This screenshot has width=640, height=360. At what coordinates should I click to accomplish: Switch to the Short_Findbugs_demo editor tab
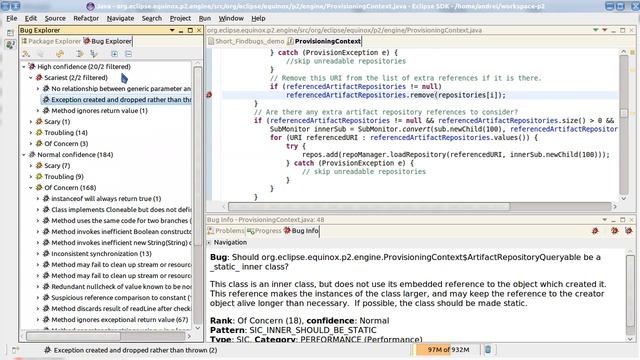[x=246, y=41]
